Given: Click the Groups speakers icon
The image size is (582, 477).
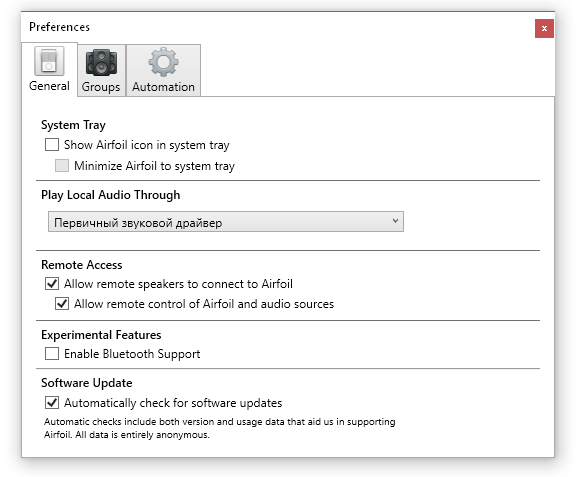Looking at the screenshot, I should 101,62.
